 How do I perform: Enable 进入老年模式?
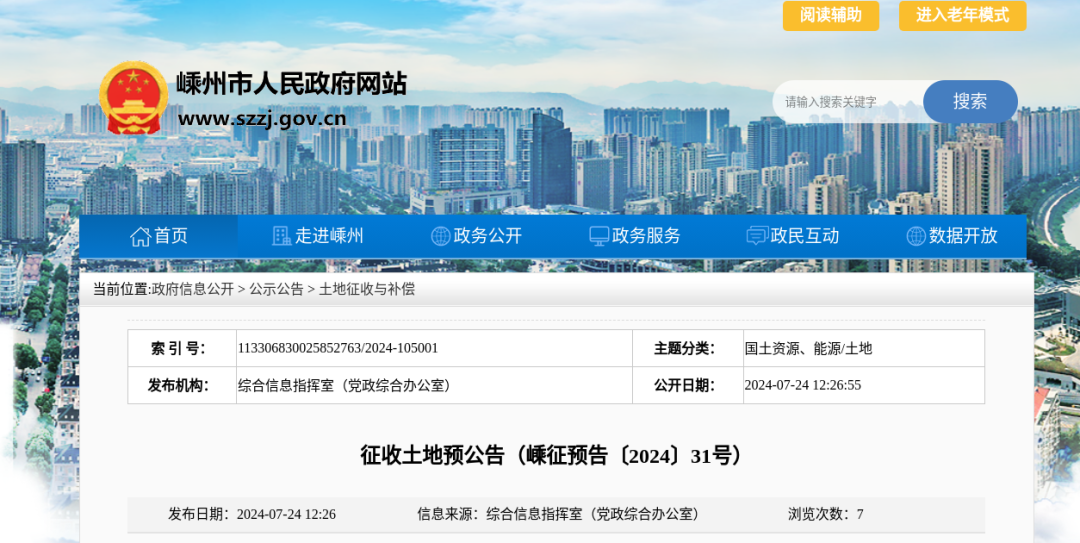pyautogui.click(x=962, y=15)
